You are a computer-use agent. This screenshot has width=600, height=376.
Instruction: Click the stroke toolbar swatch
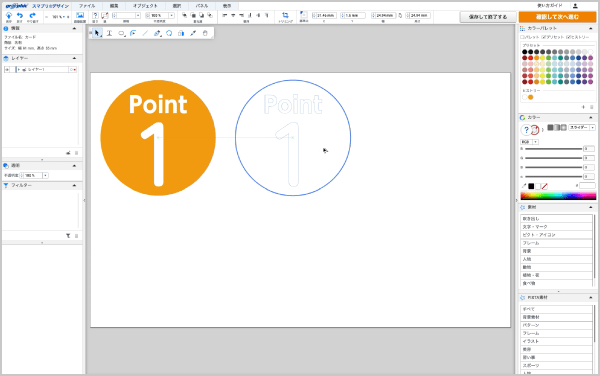pyautogui.click(x=104, y=15)
